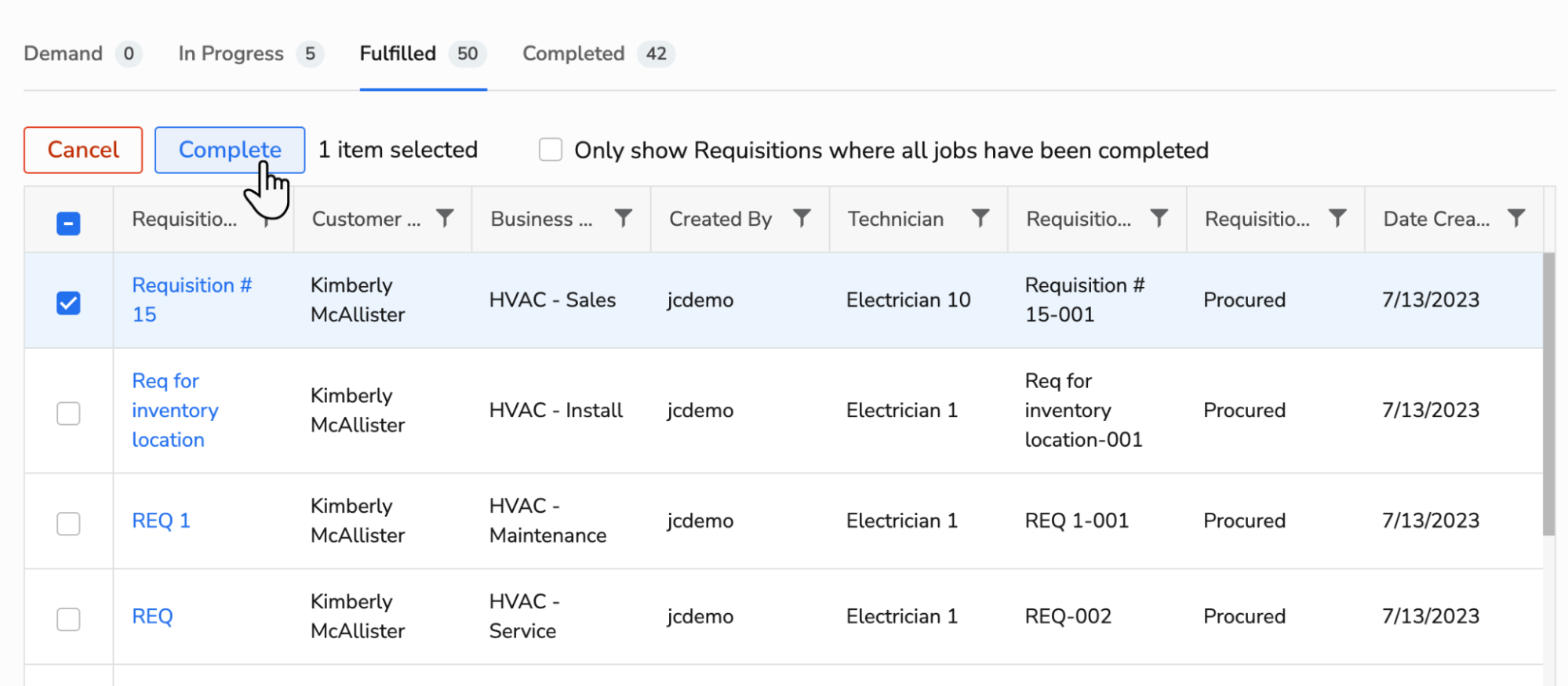1568x686 pixels.
Task: Toggle the header select-all checkbox
Action: (68, 223)
